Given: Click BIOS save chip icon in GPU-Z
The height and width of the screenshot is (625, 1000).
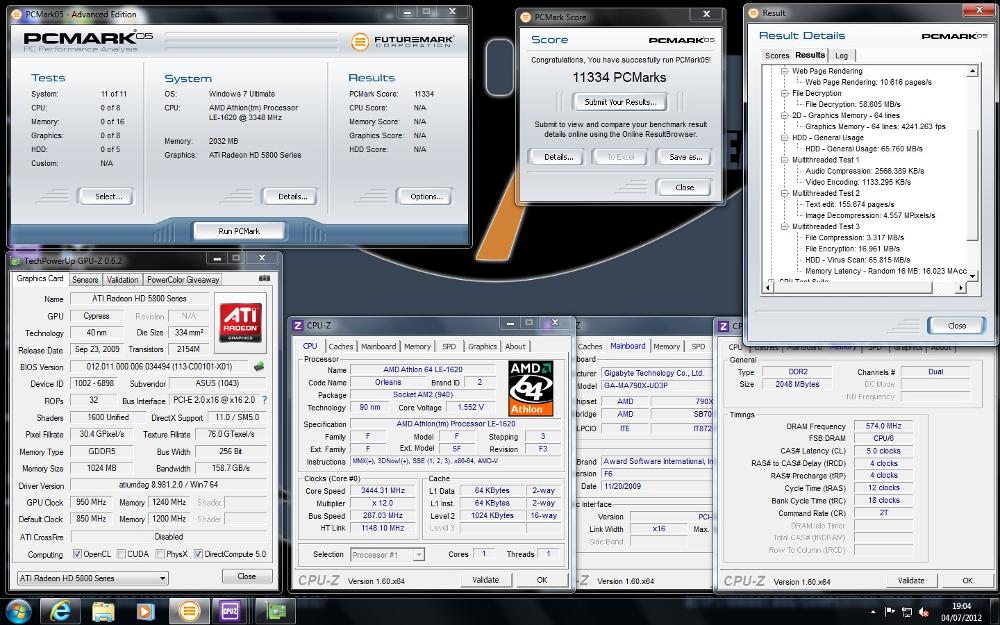Looking at the screenshot, I should (258, 367).
